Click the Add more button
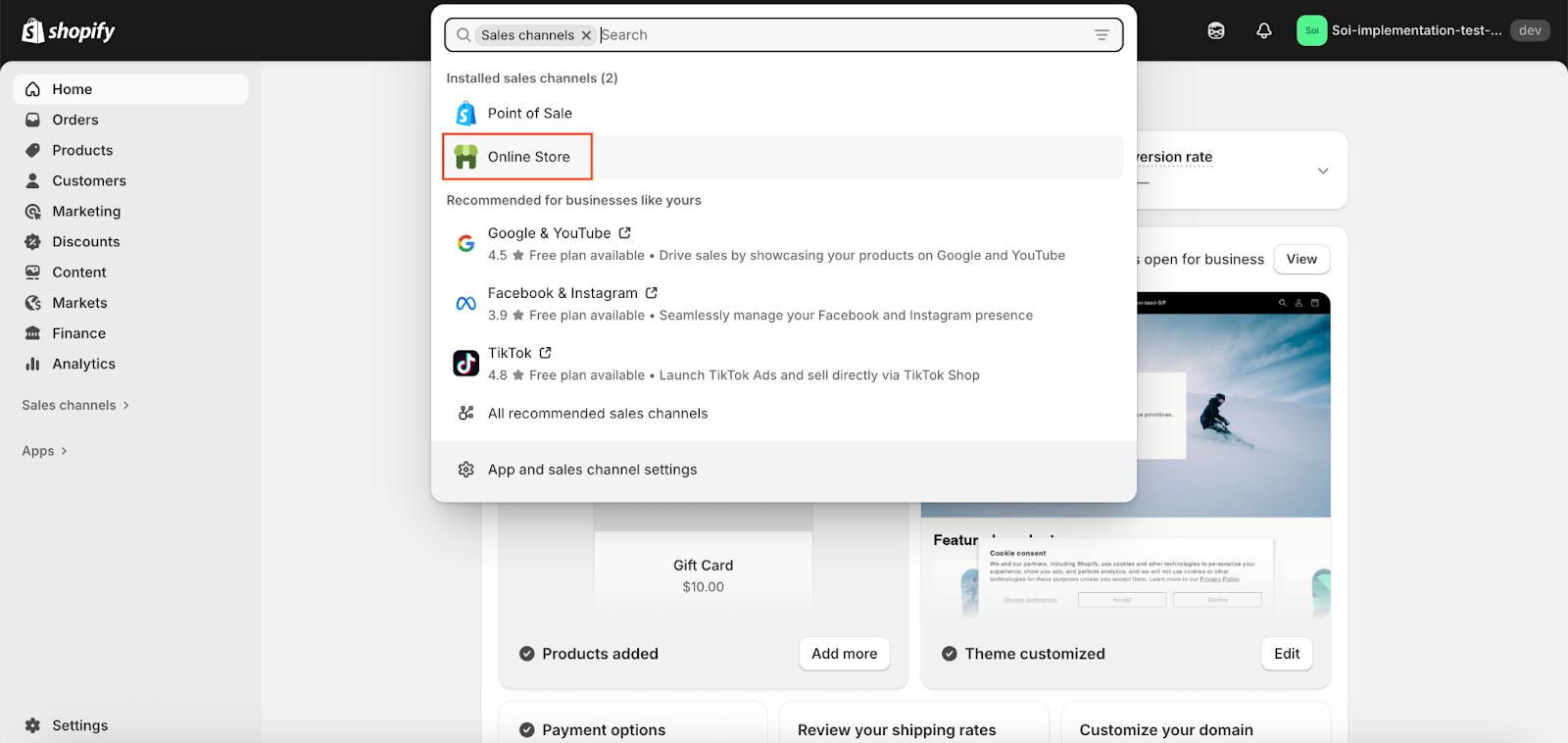The width and height of the screenshot is (1568, 743). point(844,654)
